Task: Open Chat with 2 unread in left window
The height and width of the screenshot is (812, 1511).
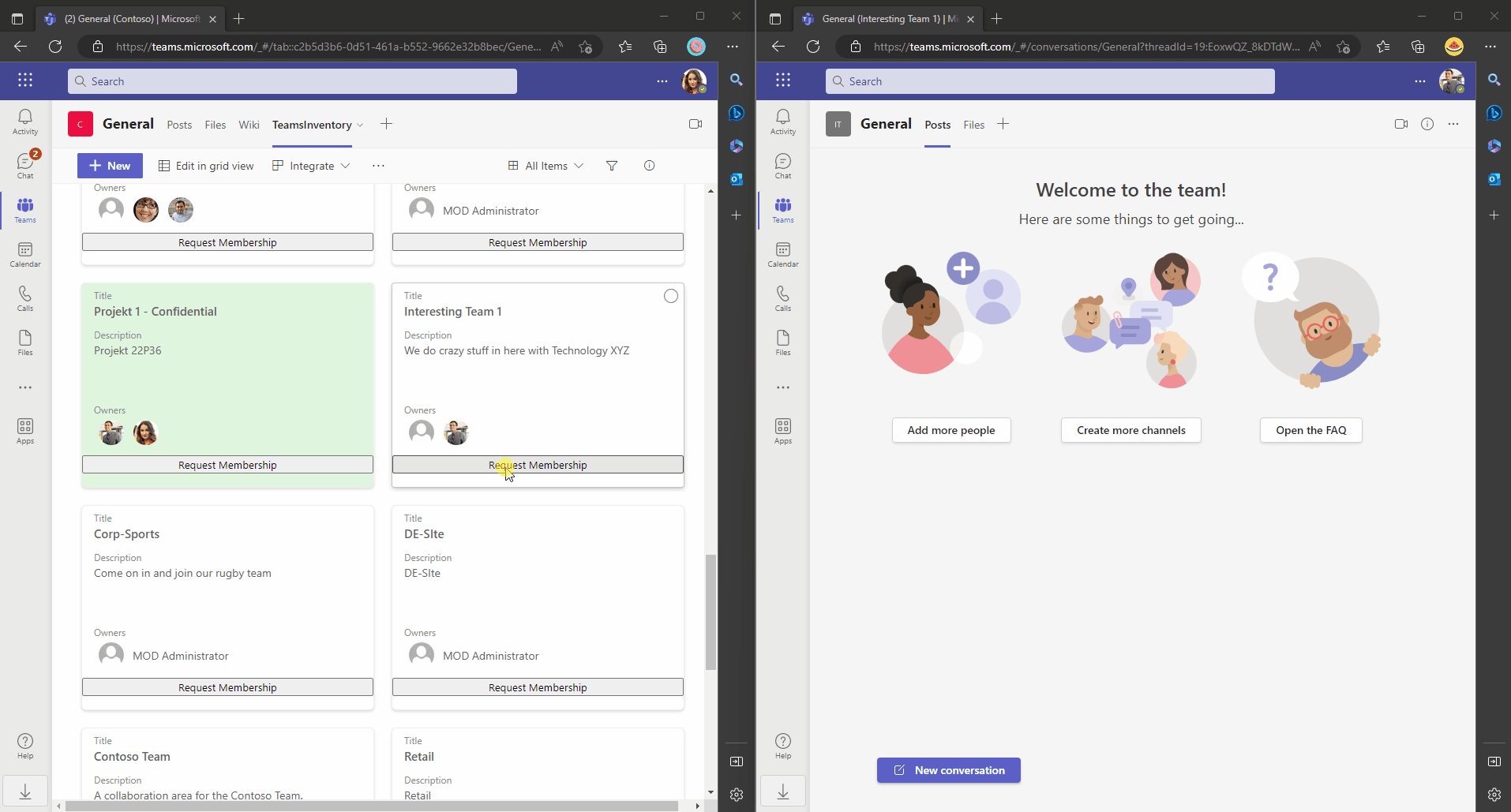Action: click(25, 166)
